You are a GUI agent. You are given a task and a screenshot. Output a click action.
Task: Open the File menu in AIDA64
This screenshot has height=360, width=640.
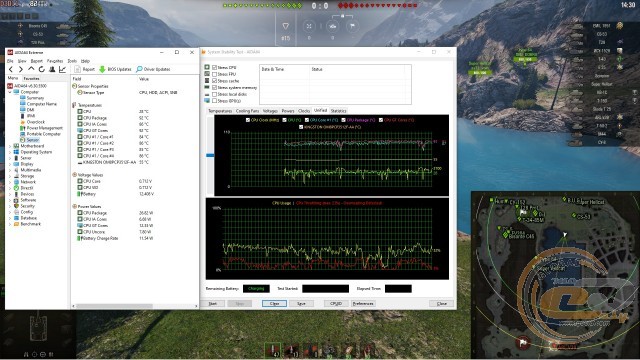(10, 61)
